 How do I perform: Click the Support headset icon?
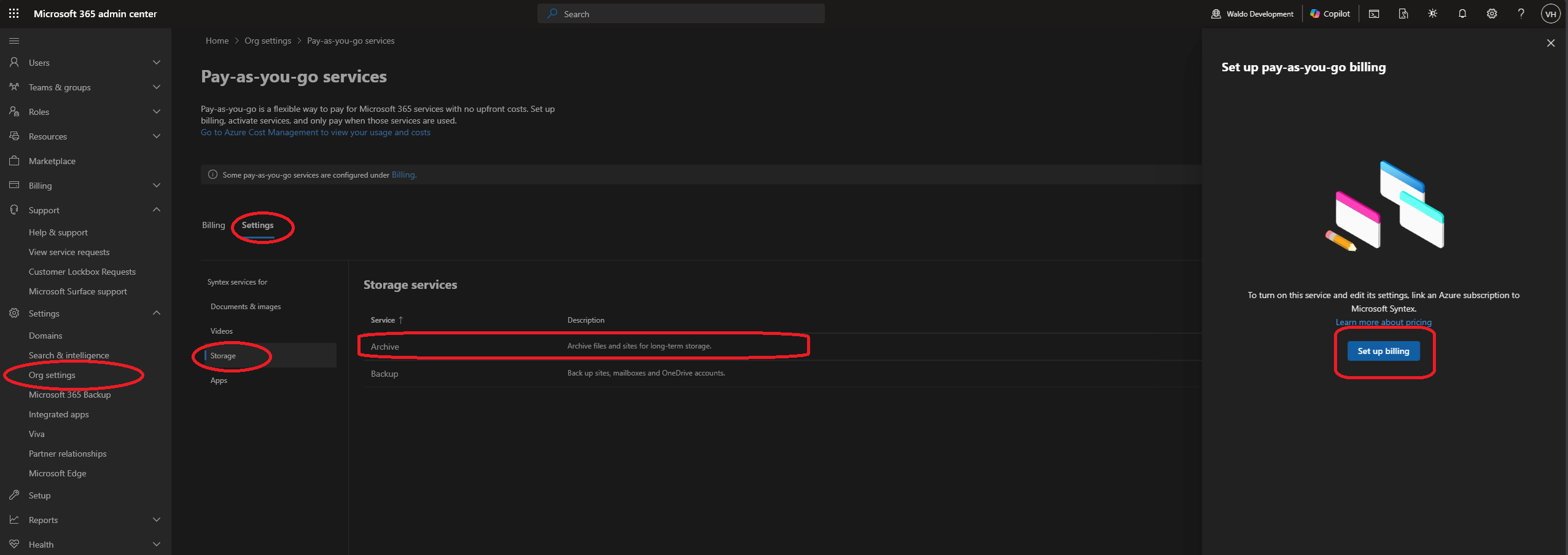(14, 210)
